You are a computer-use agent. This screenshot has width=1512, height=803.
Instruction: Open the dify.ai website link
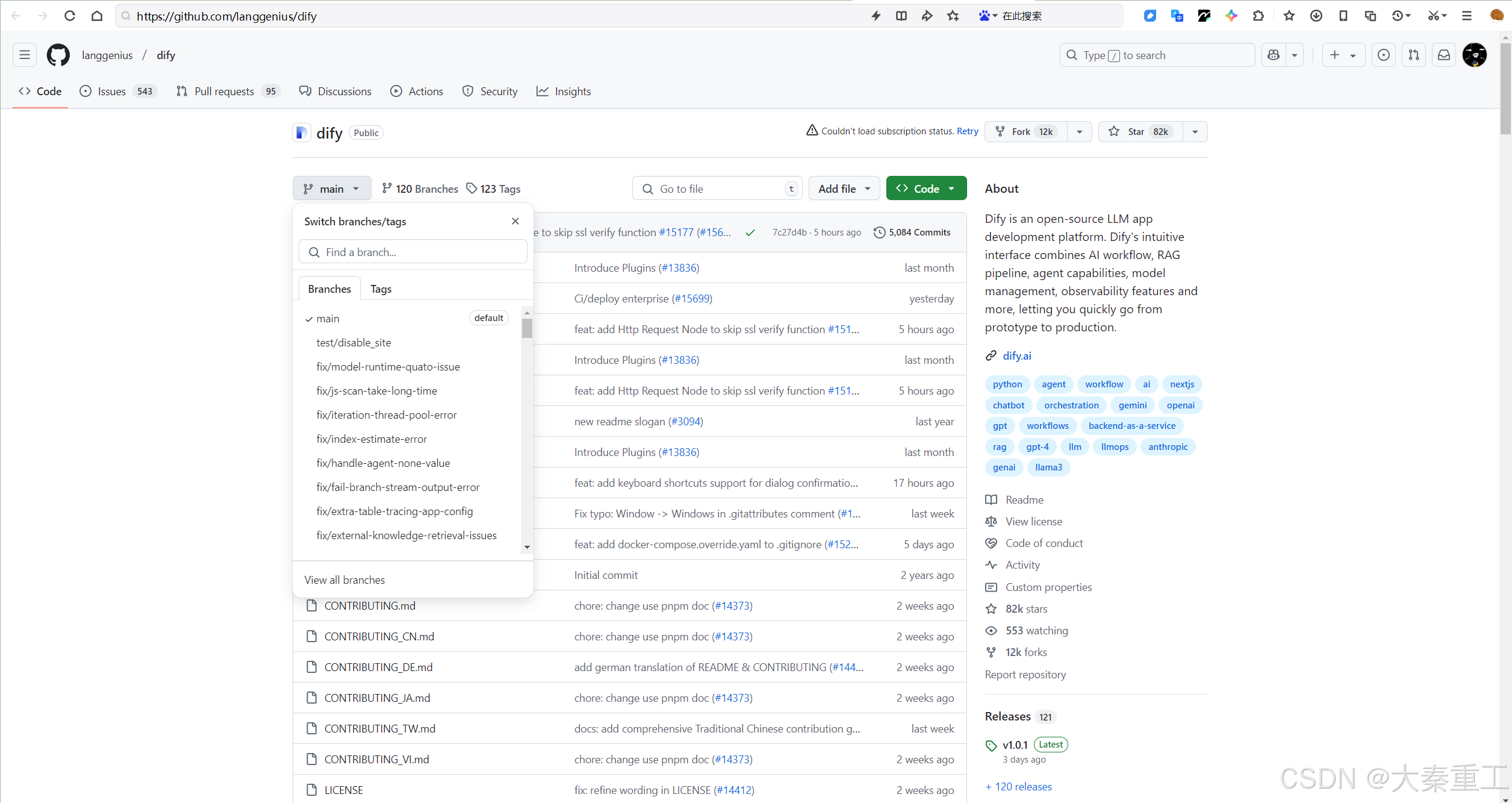[x=1016, y=356]
